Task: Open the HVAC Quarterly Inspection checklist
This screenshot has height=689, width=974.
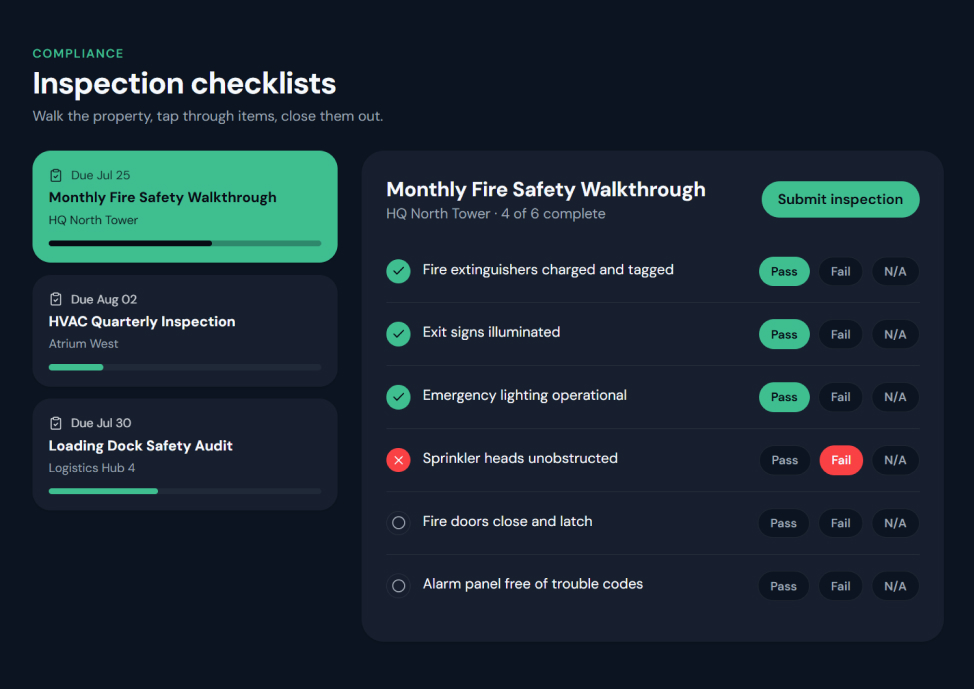Action: pos(185,331)
